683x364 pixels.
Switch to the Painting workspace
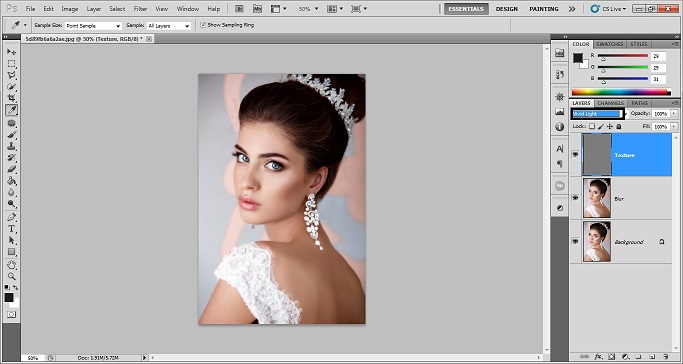pos(544,9)
